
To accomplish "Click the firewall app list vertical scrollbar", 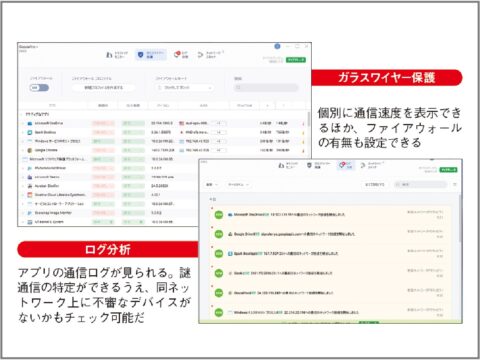I will click(x=309, y=119).
